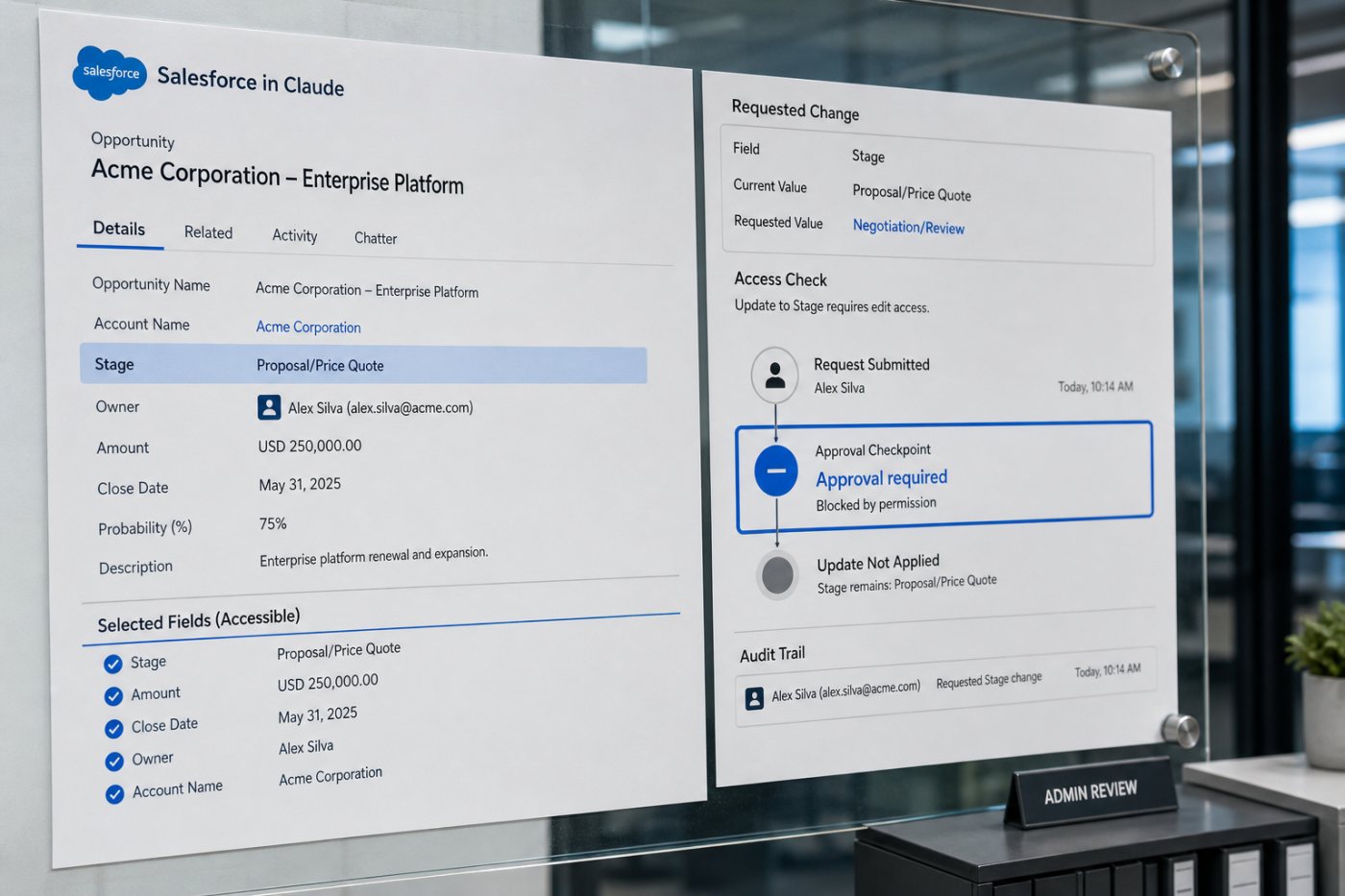Click the Approval Checkpoint card
Image resolution: width=1345 pixels, height=896 pixels.
(x=944, y=476)
